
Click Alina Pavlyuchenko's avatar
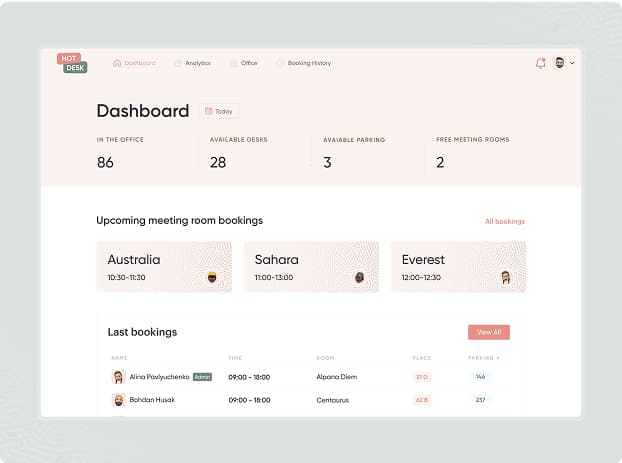[118, 377]
